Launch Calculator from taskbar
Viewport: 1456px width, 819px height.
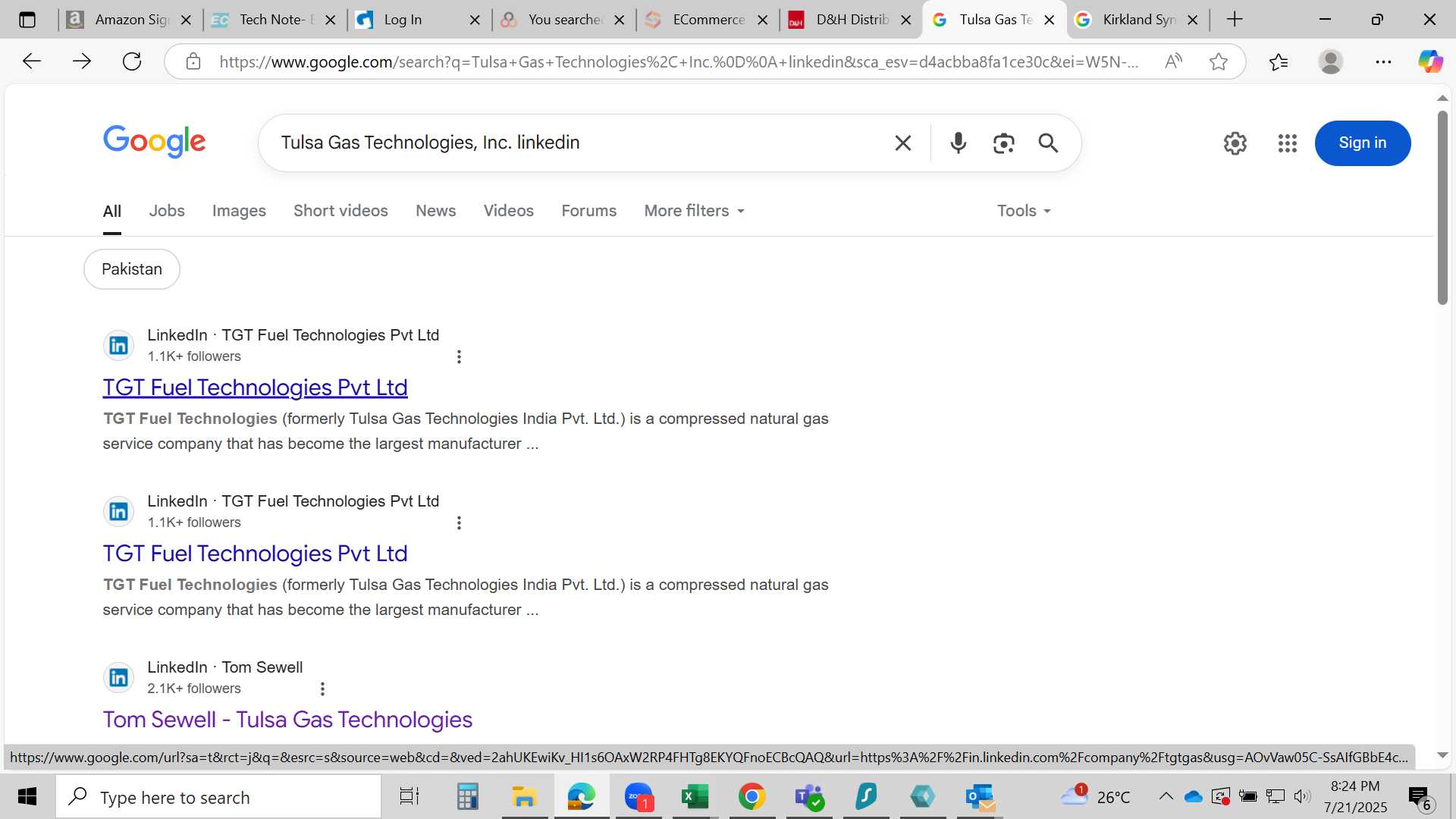[467, 796]
